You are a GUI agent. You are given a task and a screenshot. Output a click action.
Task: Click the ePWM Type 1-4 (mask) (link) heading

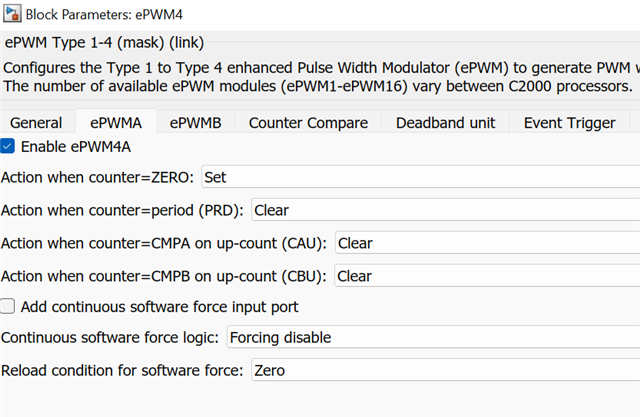(104, 42)
